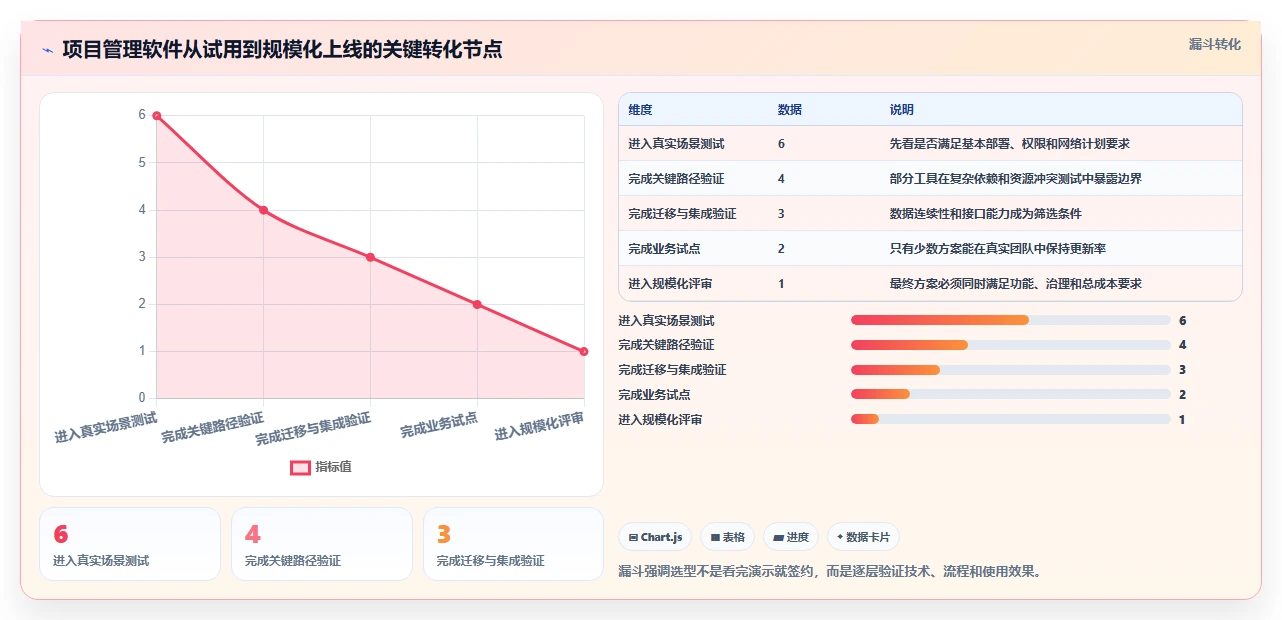The width and height of the screenshot is (1282, 620).
Task: Click the chart data point at value 2
Action: [x=477, y=304]
